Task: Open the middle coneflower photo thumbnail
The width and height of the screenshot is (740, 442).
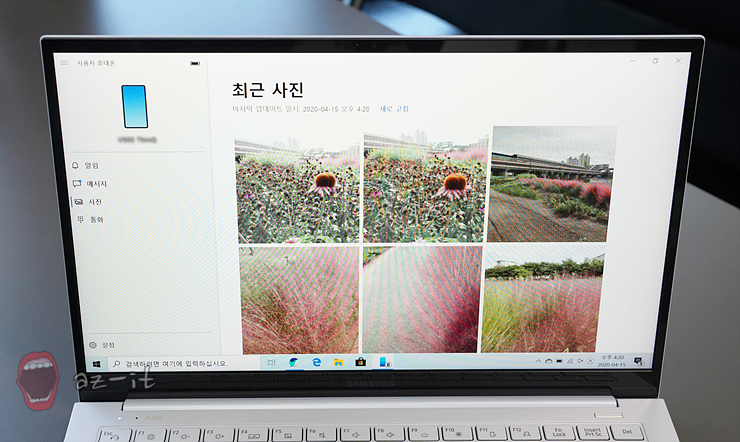Action: 425,187
